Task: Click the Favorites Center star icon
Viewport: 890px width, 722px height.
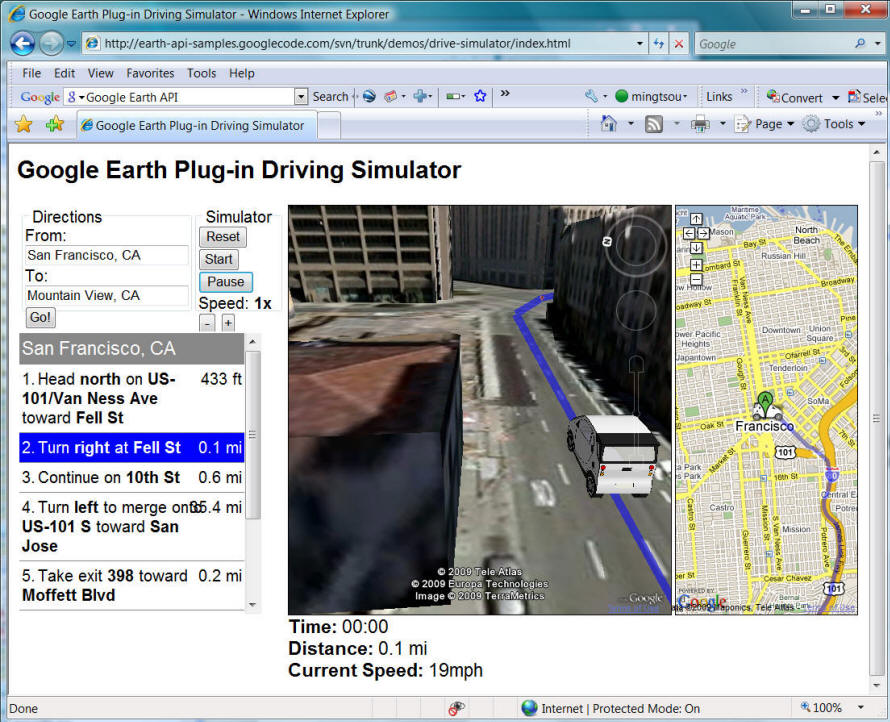Action: pyautogui.click(x=24, y=124)
